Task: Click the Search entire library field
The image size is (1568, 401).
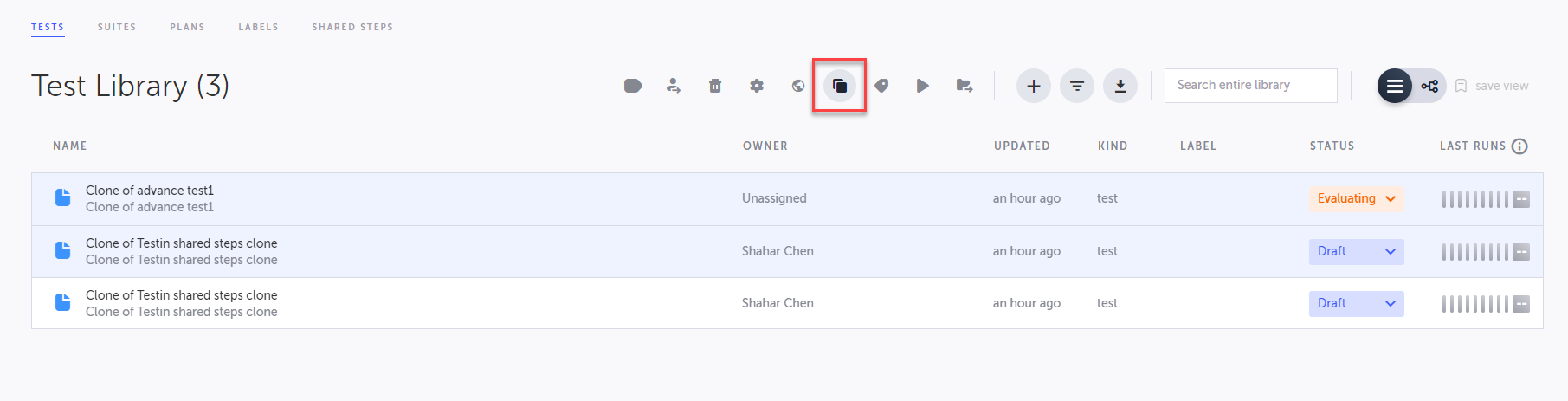Action: point(1250,85)
